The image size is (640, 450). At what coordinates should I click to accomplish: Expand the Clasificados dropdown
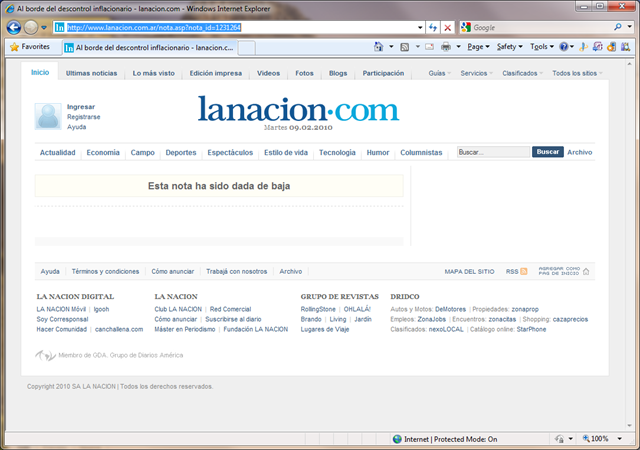(522, 73)
